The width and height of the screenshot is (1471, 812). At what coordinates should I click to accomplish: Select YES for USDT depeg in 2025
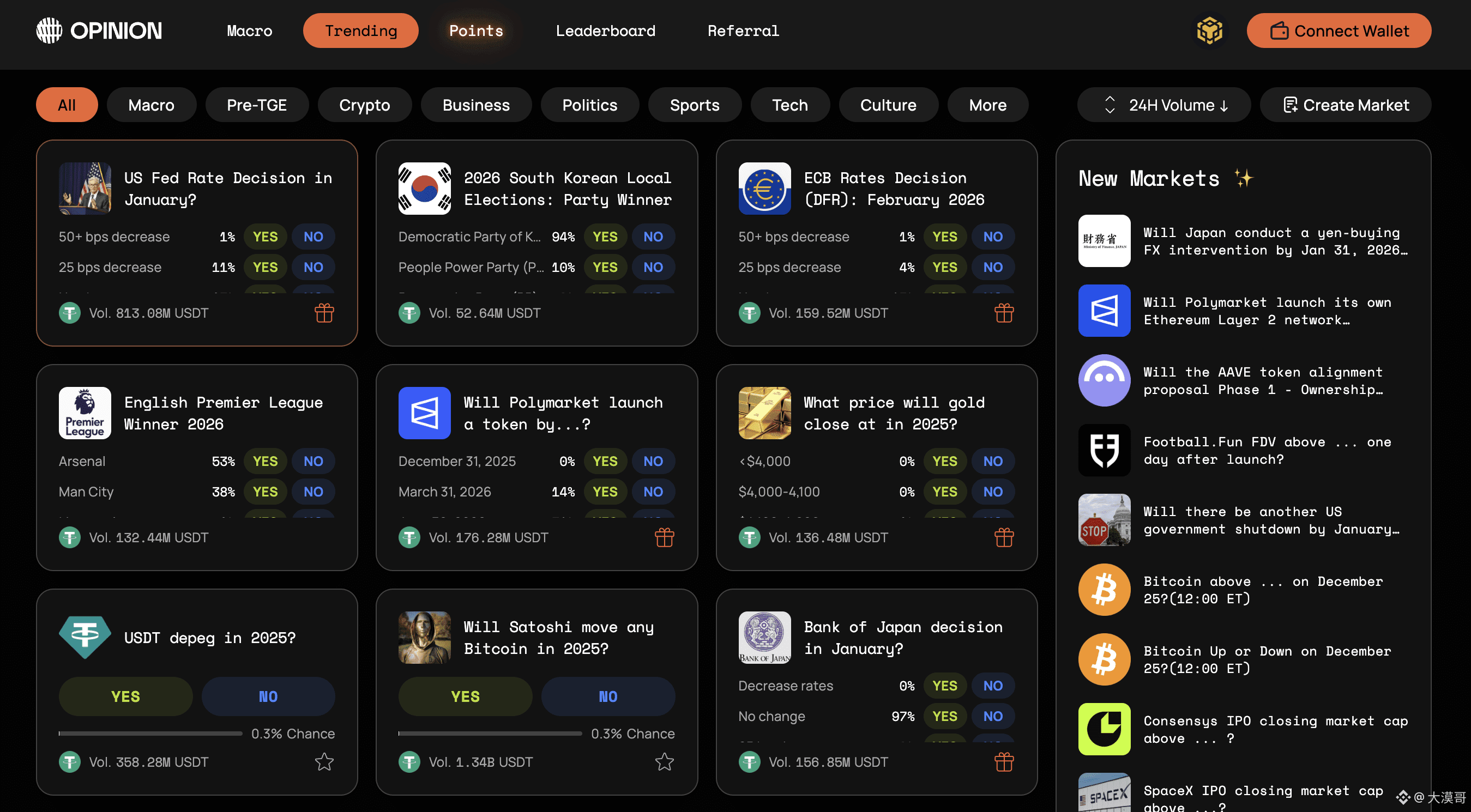click(x=125, y=696)
